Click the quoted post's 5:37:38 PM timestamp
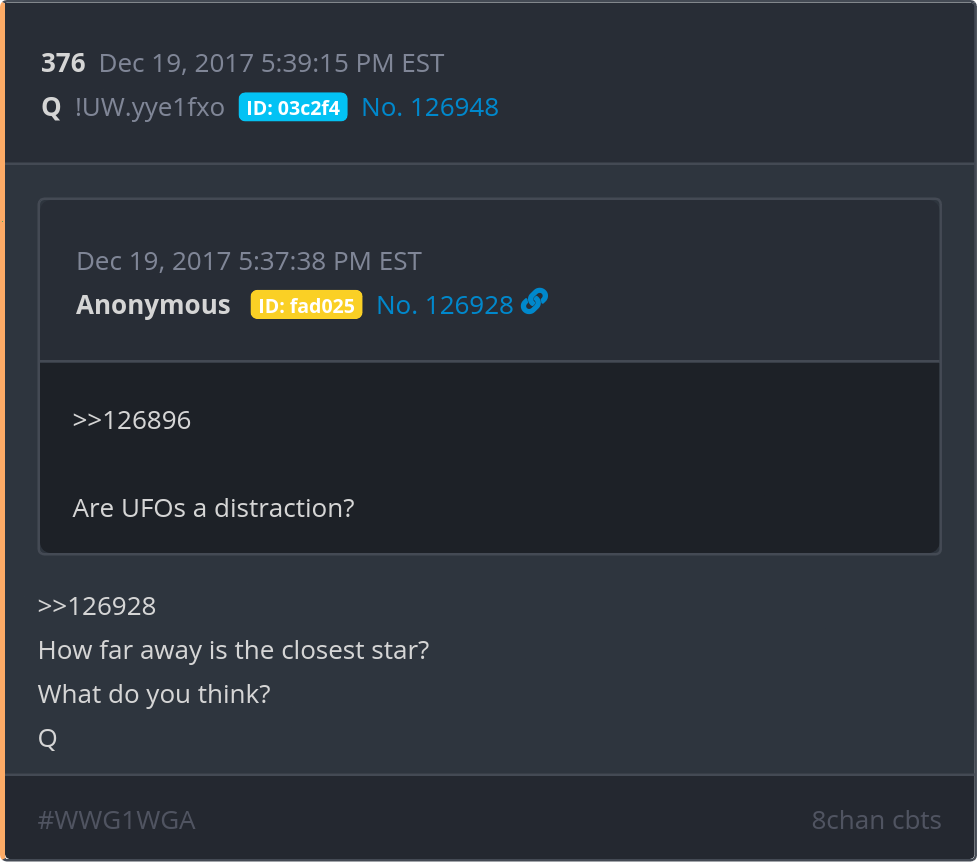Image resolution: width=978 pixels, height=862 pixels. click(x=249, y=262)
